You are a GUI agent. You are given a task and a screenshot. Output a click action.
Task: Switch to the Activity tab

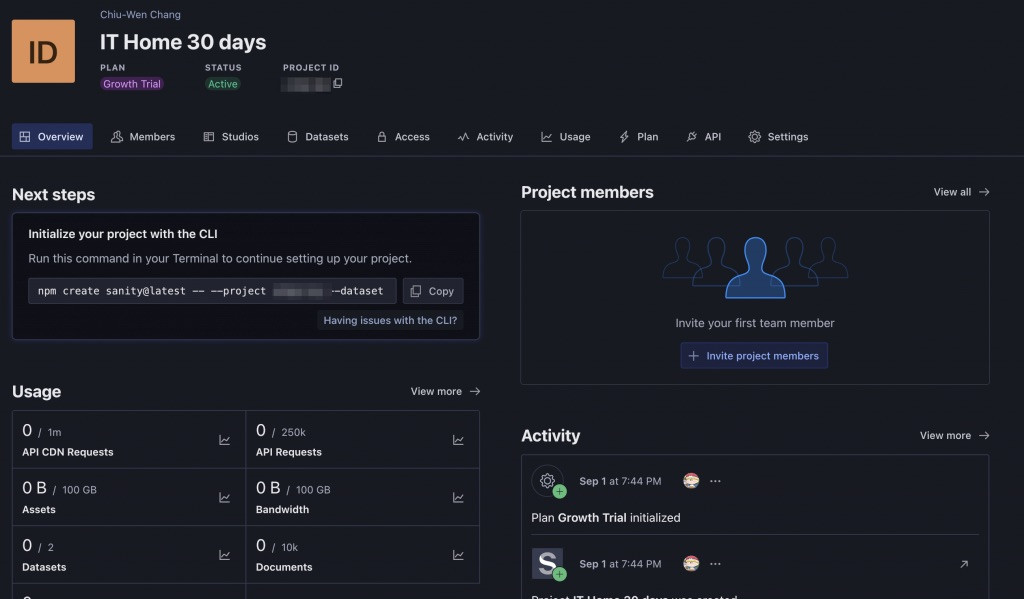485,137
